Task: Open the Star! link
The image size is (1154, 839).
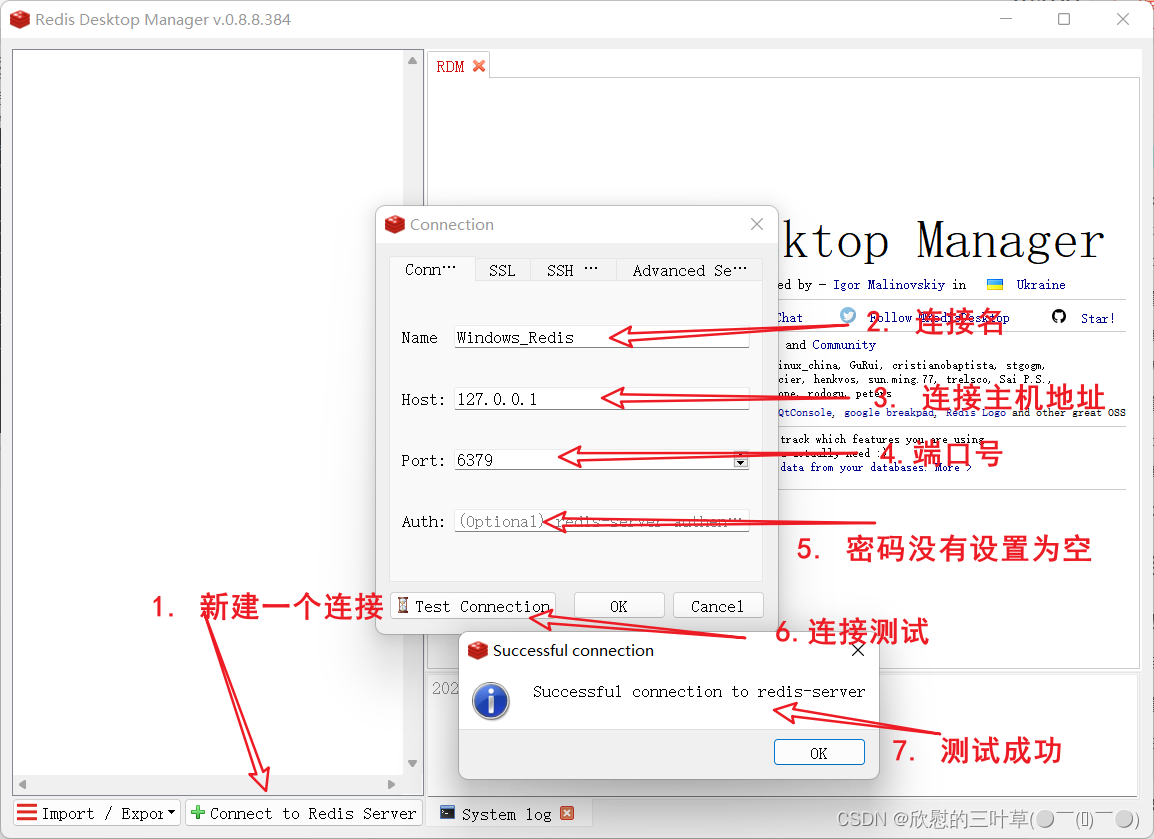Action: click(1097, 319)
